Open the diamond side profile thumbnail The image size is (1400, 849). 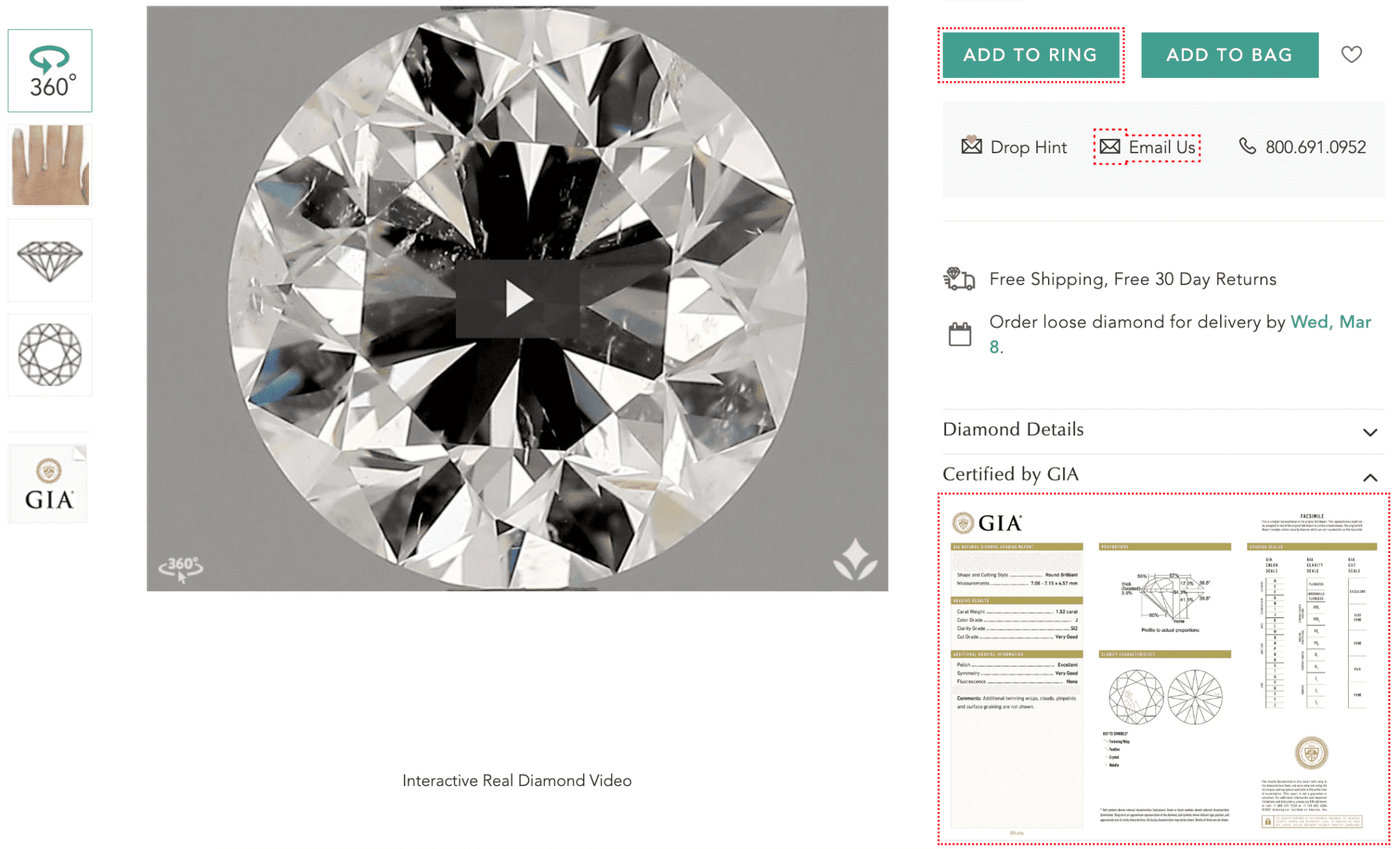(50, 260)
